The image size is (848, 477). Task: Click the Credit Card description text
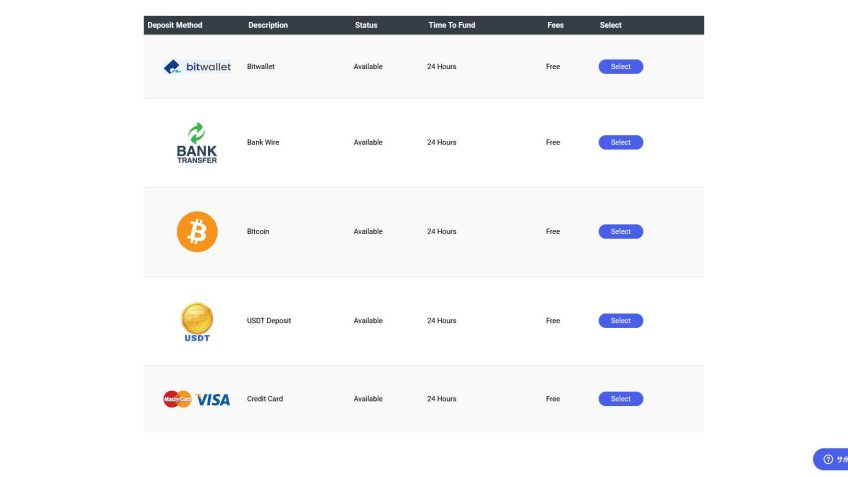click(265, 398)
